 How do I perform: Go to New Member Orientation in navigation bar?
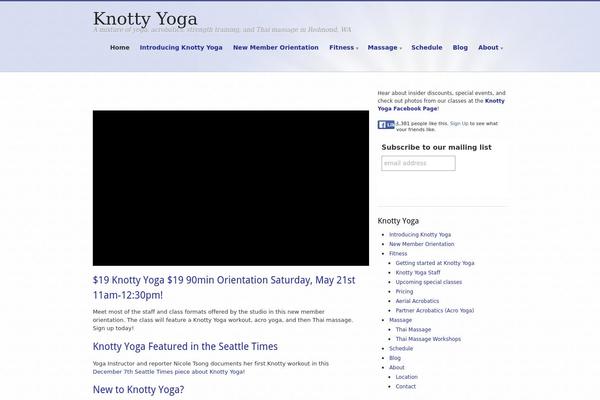click(276, 47)
